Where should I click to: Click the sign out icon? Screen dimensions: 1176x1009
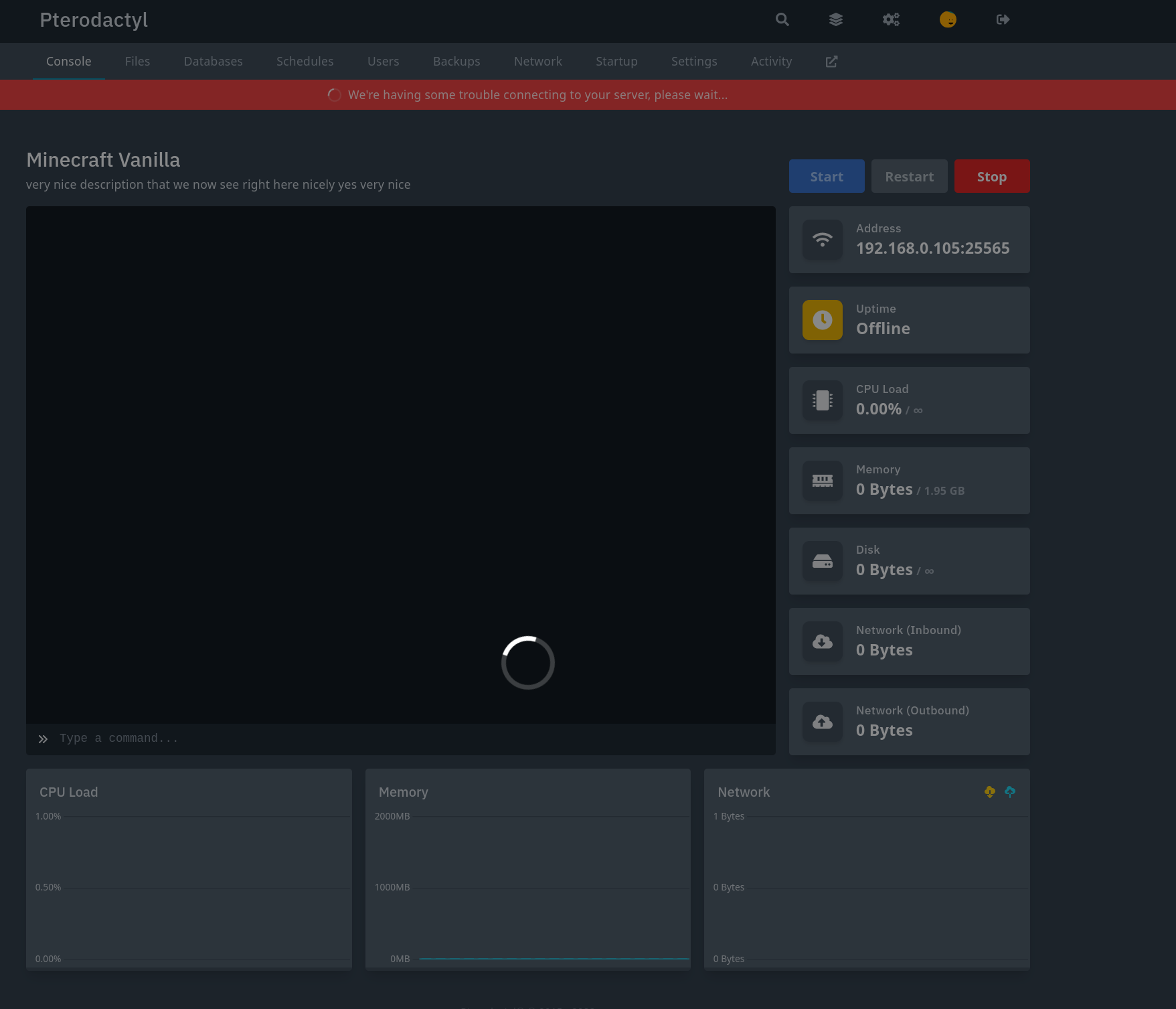click(x=1003, y=20)
